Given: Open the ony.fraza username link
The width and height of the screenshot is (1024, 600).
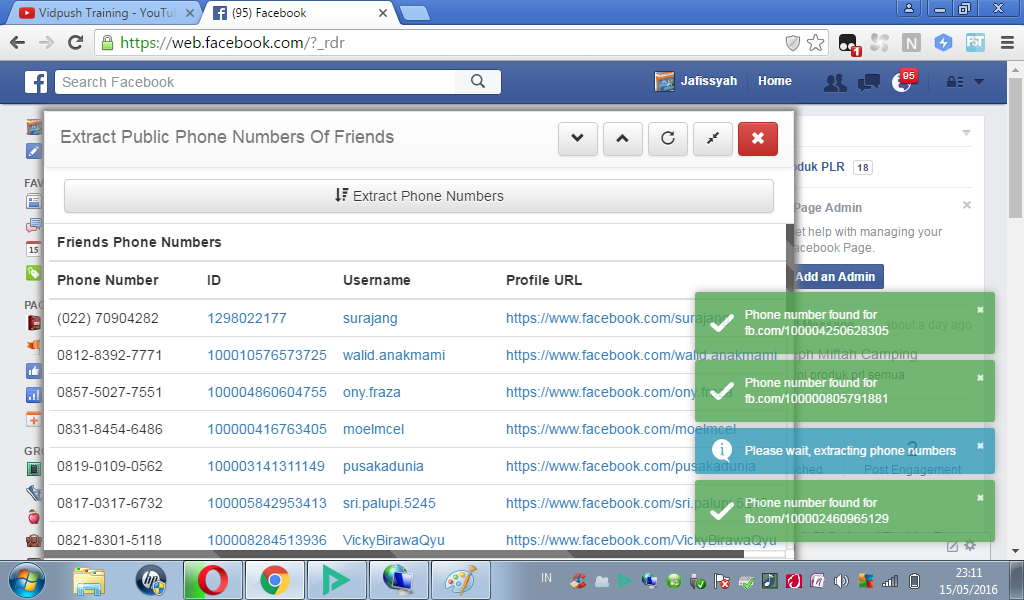Looking at the screenshot, I should [372, 392].
